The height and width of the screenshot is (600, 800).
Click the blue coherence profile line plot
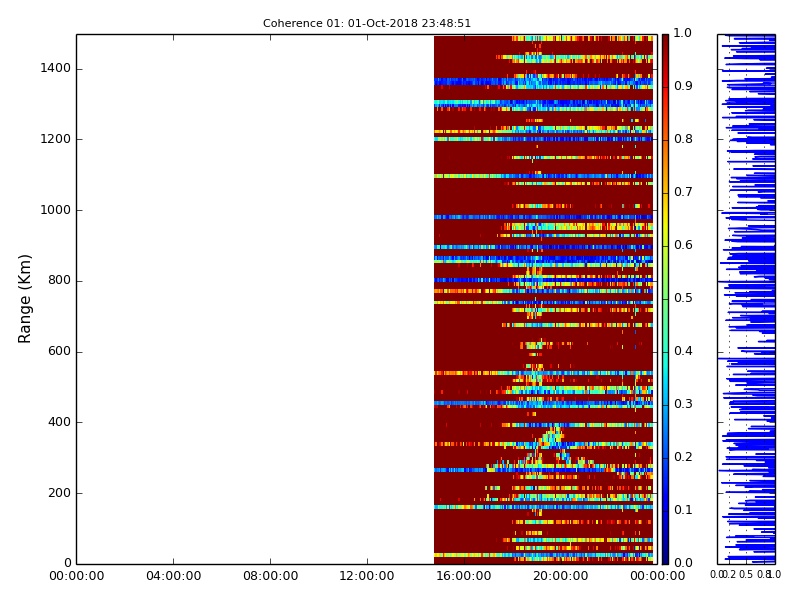[x=746, y=299]
